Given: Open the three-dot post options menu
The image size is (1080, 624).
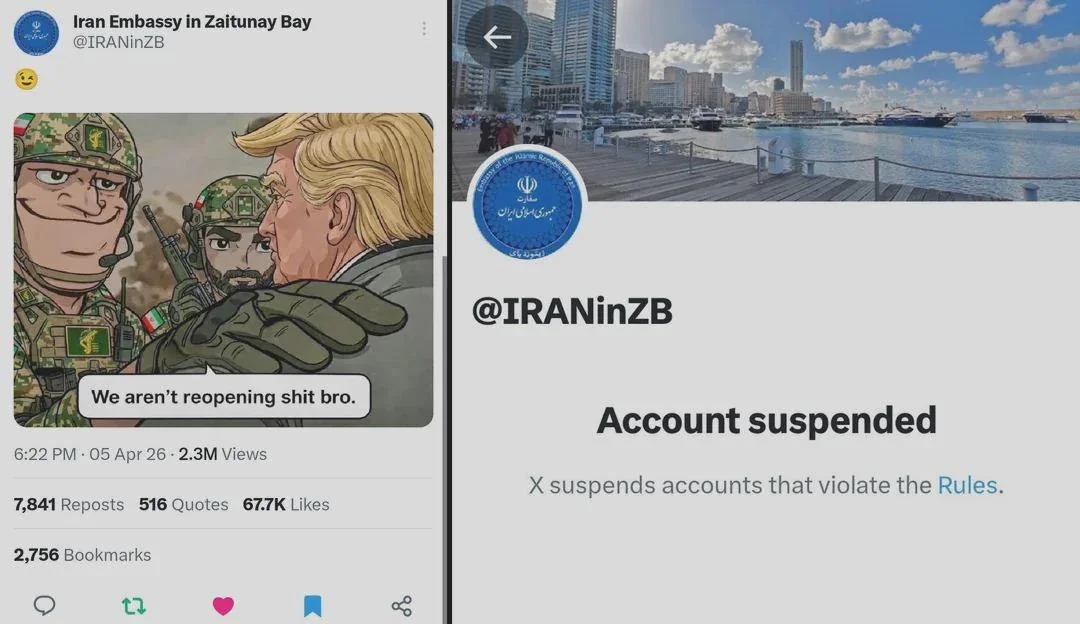Looking at the screenshot, I should (x=424, y=28).
